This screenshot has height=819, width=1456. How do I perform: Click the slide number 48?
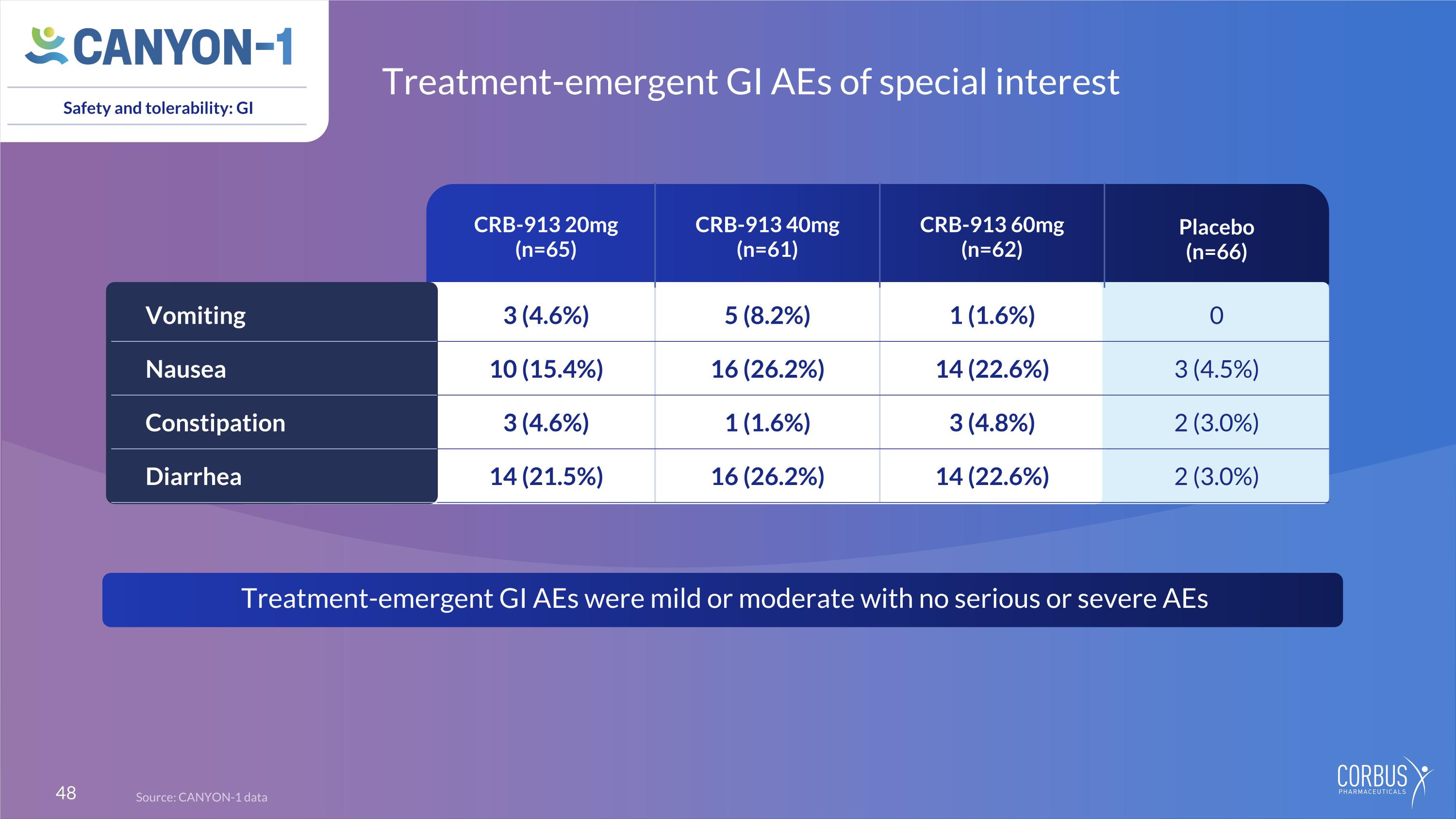[66, 793]
